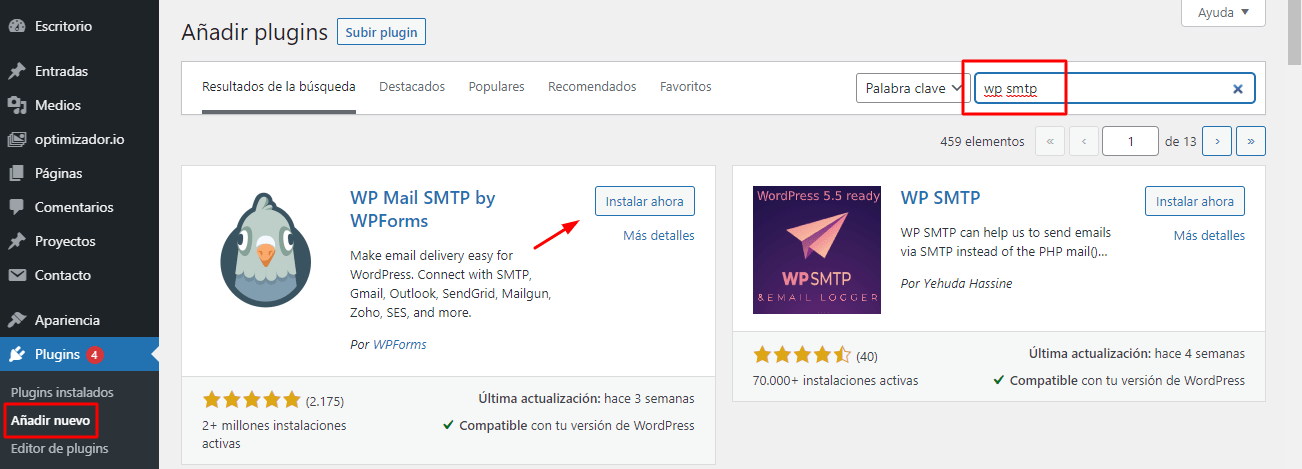Click the Páginas pages icon
Image resolution: width=1302 pixels, height=469 pixels.
[16, 173]
